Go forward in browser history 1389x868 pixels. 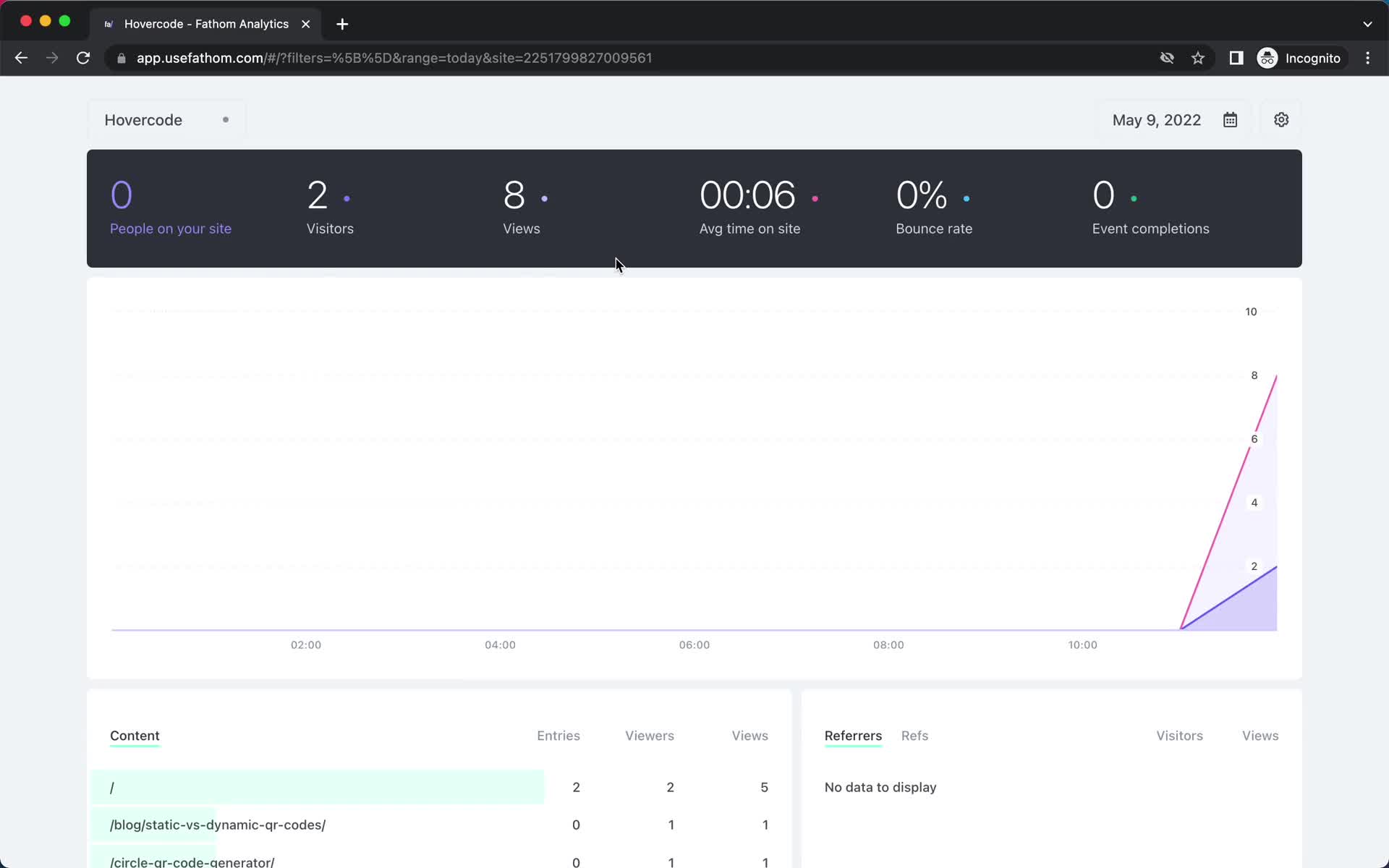click(52, 58)
